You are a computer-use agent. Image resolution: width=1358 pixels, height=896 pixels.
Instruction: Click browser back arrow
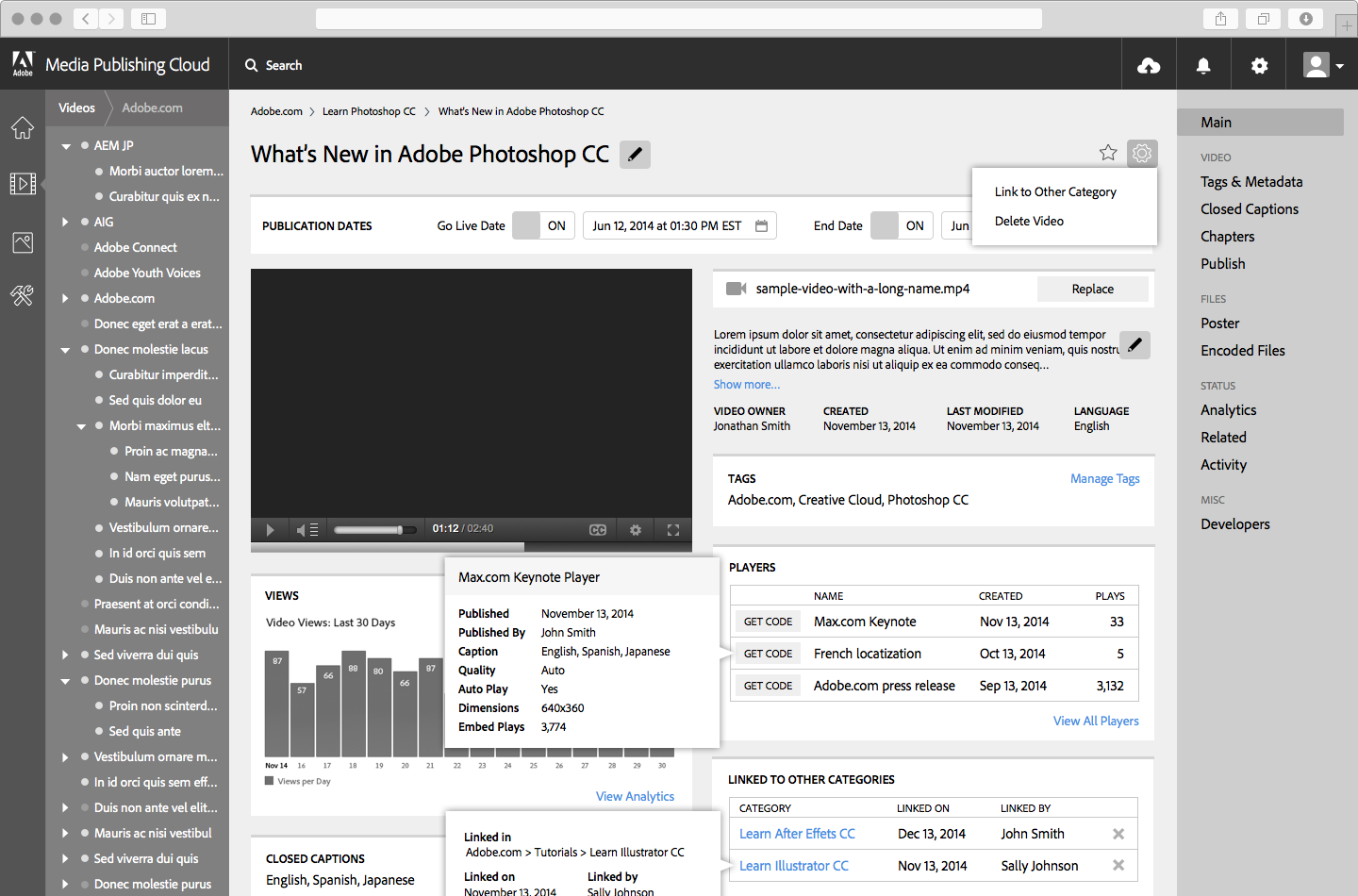tap(85, 18)
